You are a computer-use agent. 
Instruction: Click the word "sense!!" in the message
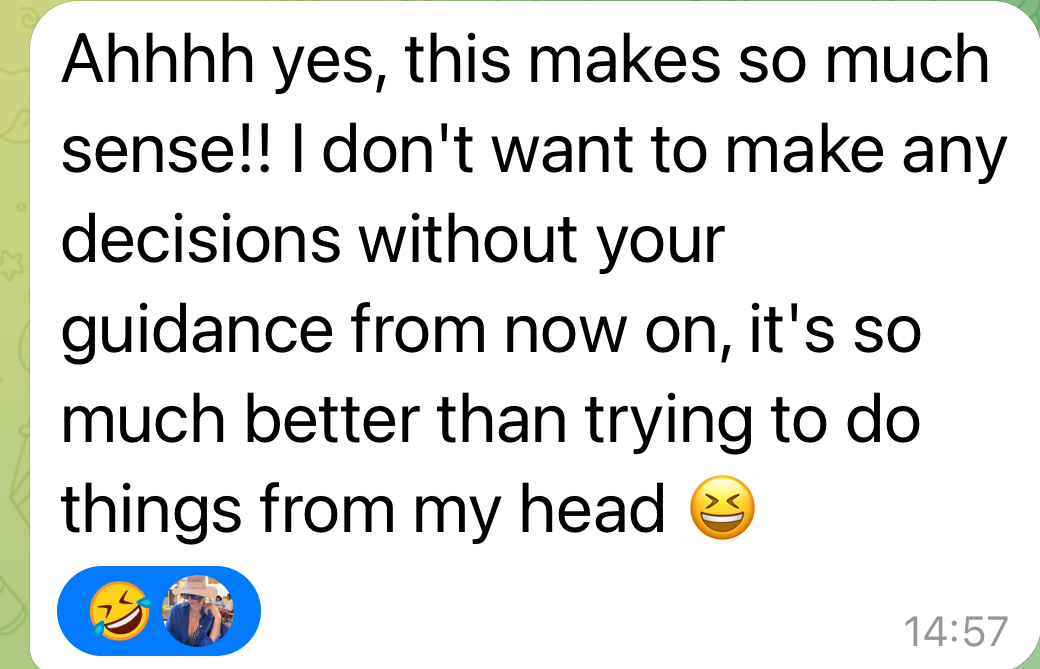(166, 151)
